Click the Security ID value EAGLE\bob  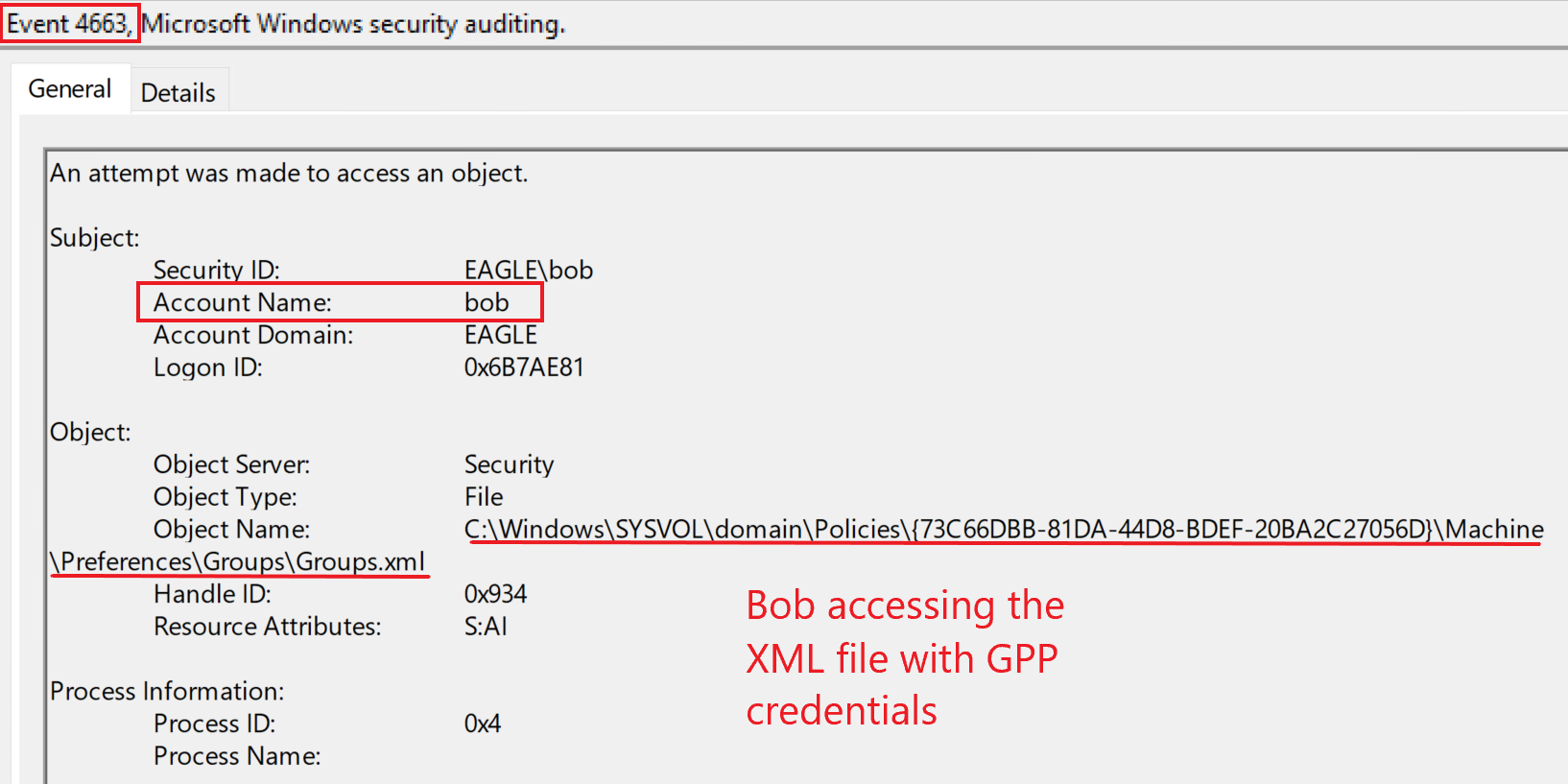click(529, 270)
